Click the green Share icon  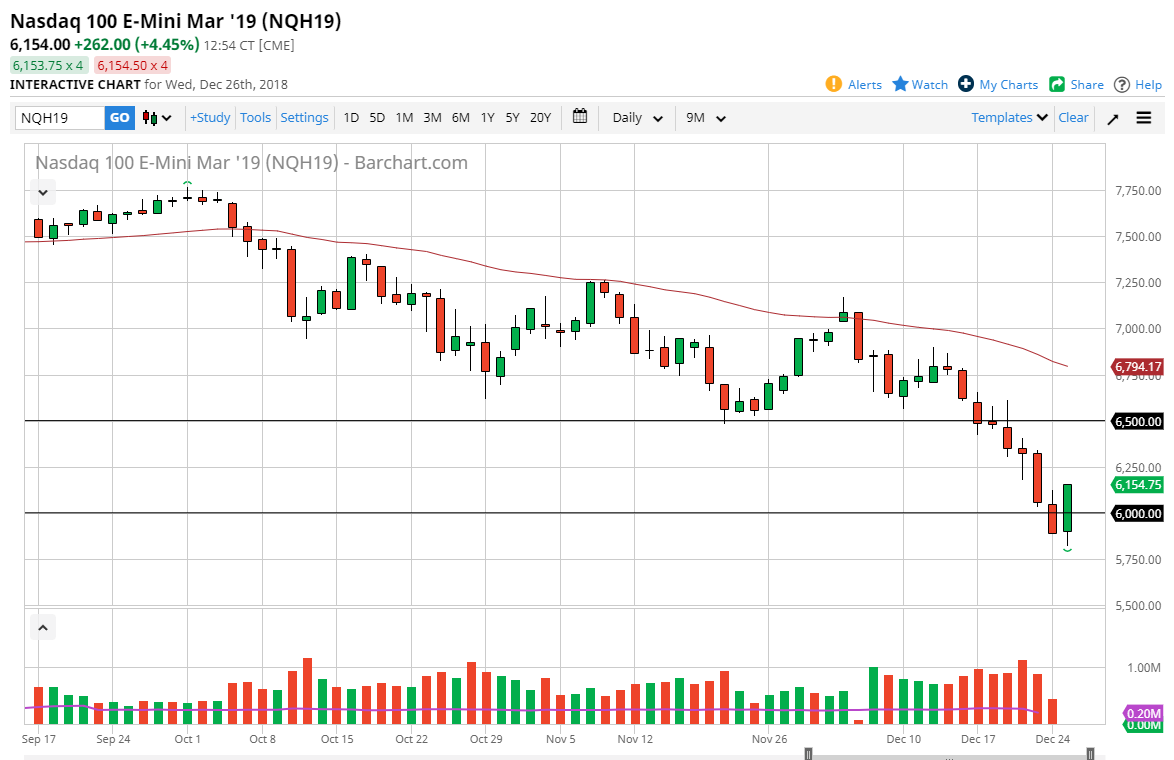coord(1055,84)
